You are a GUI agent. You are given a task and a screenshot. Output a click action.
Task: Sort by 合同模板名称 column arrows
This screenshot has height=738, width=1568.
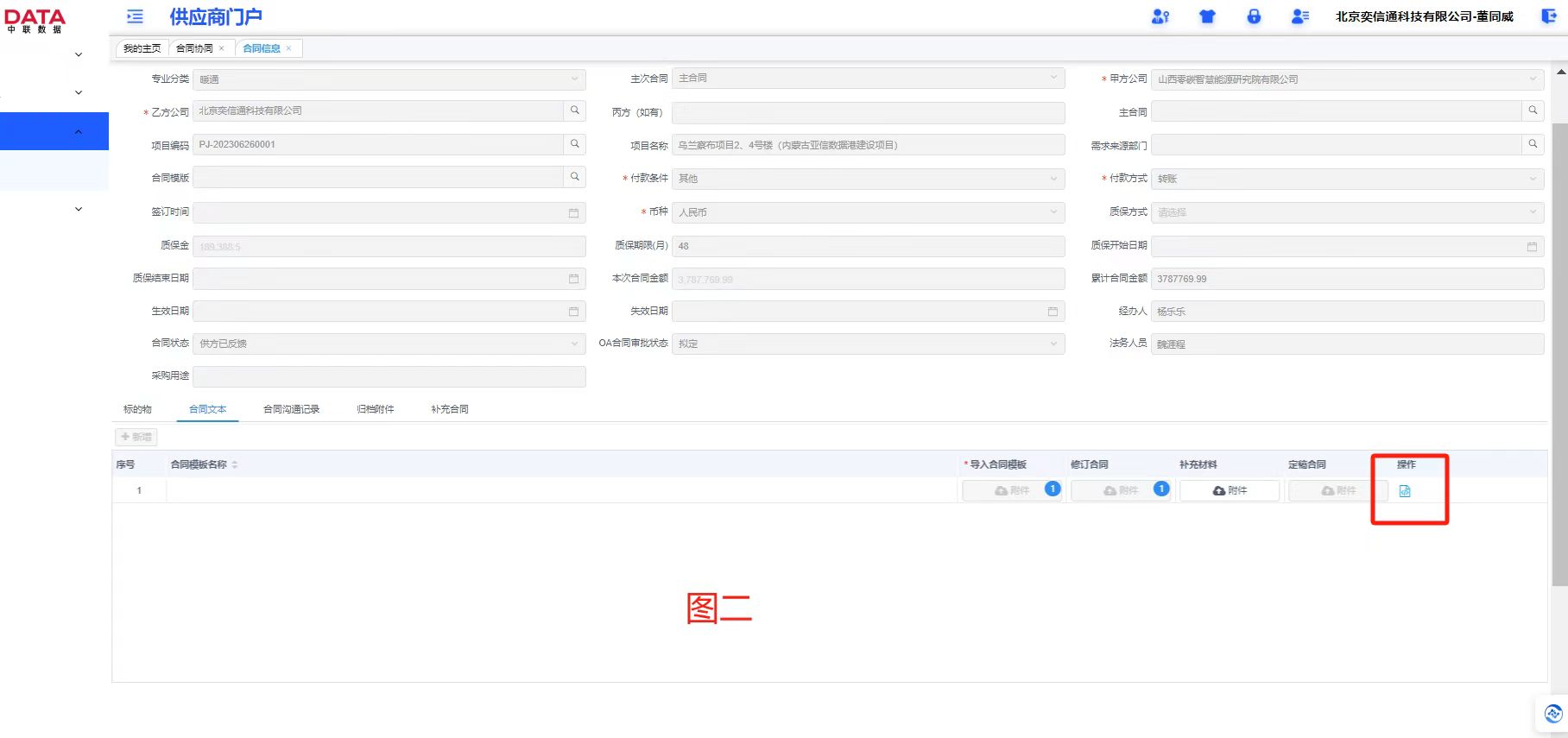235,464
